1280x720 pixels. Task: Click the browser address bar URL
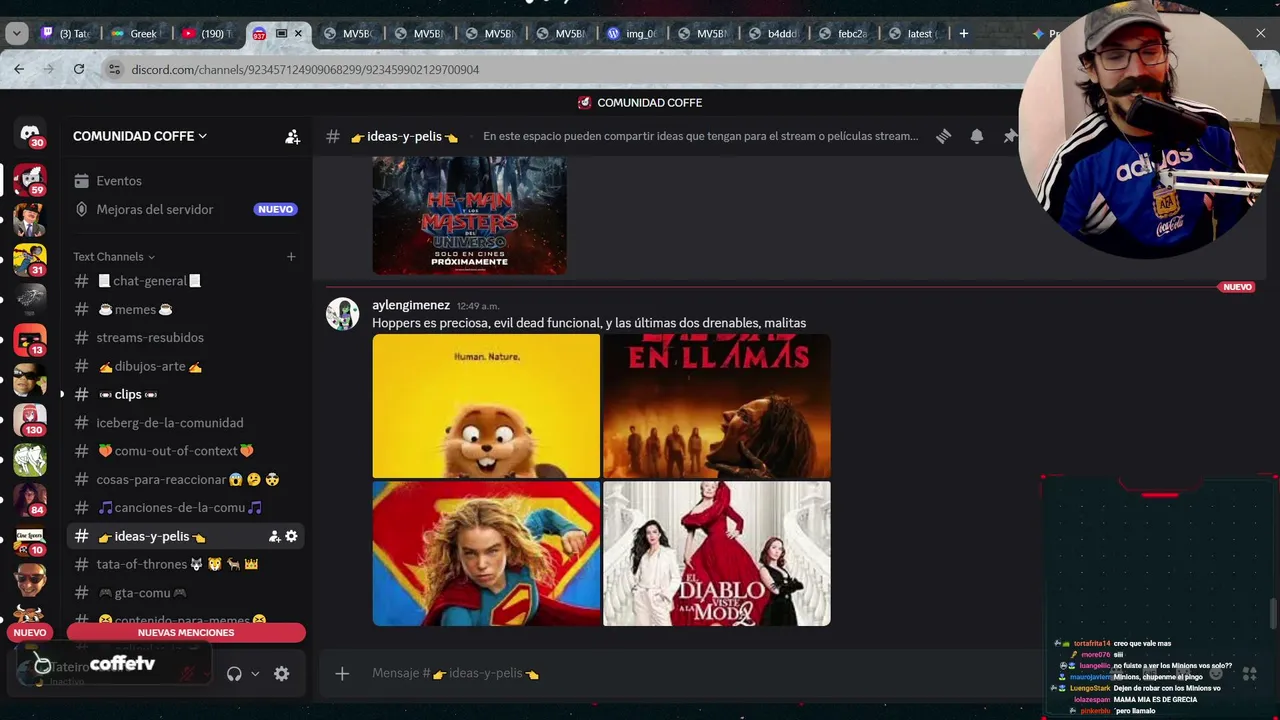pos(305,70)
